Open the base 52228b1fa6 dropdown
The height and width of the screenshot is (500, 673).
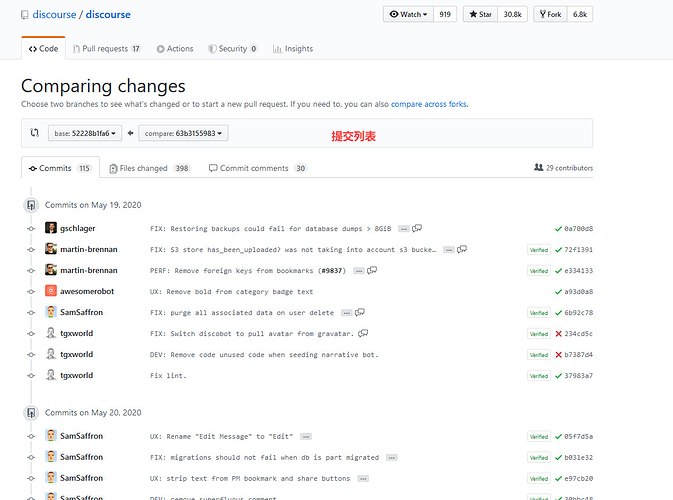(x=85, y=133)
